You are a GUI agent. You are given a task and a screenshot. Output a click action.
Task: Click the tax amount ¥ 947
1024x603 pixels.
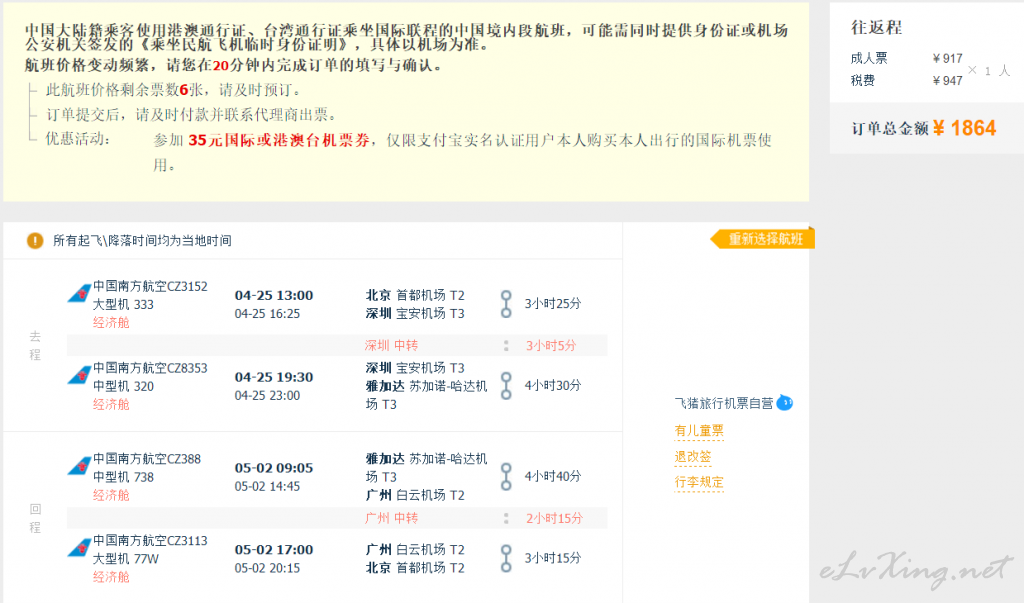coord(948,80)
